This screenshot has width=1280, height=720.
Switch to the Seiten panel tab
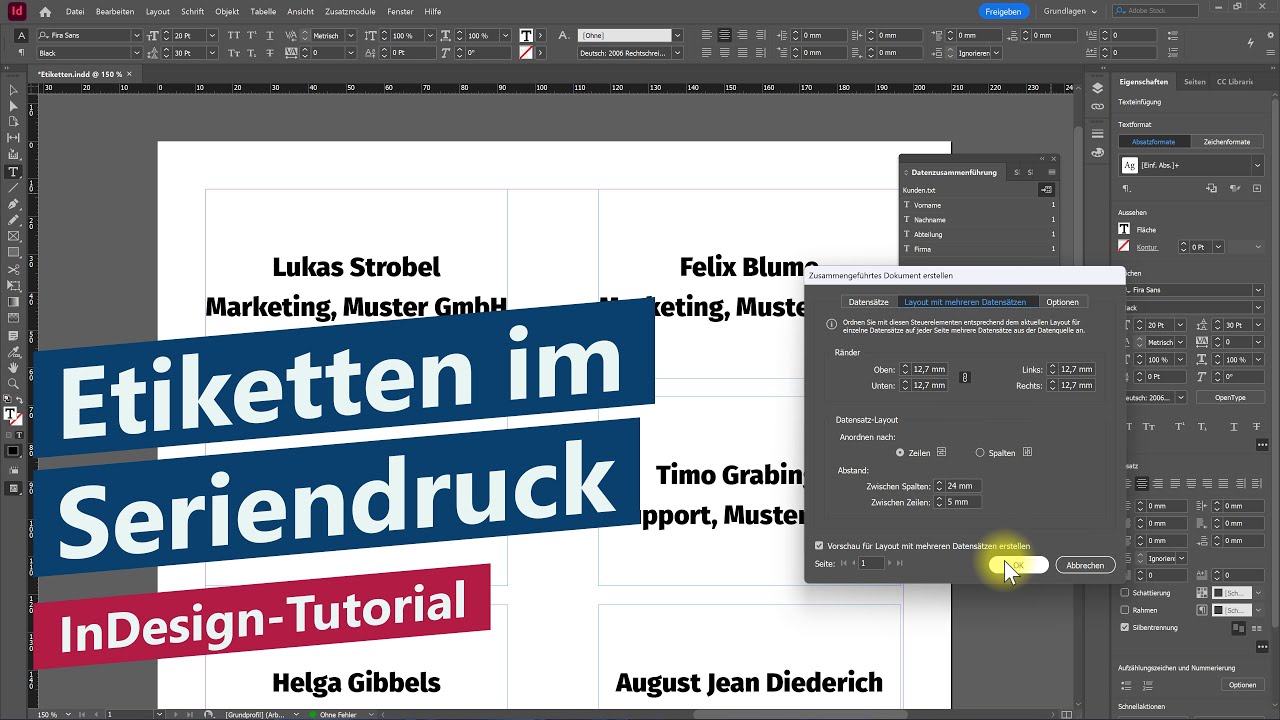pos(1194,81)
